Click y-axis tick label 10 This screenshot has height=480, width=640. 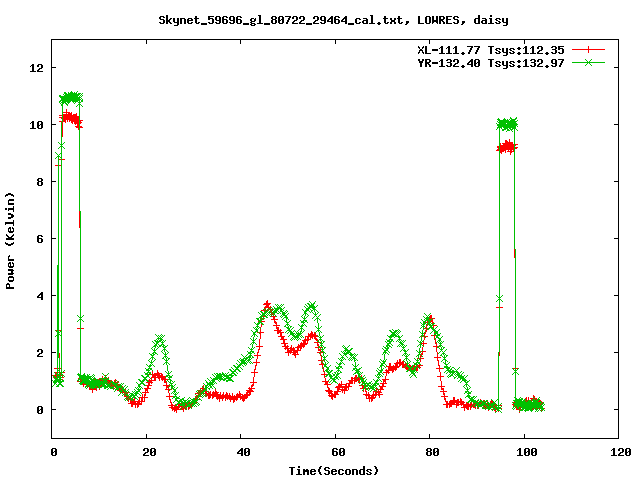[36, 125]
